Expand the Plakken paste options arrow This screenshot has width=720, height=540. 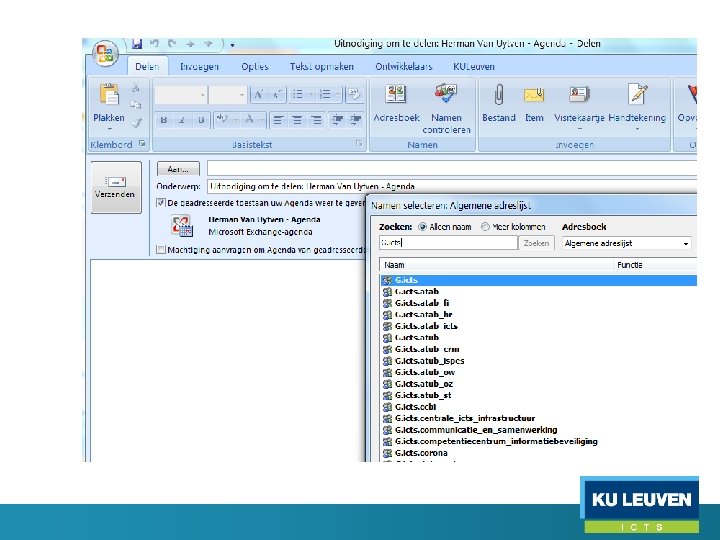tap(109, 129)
